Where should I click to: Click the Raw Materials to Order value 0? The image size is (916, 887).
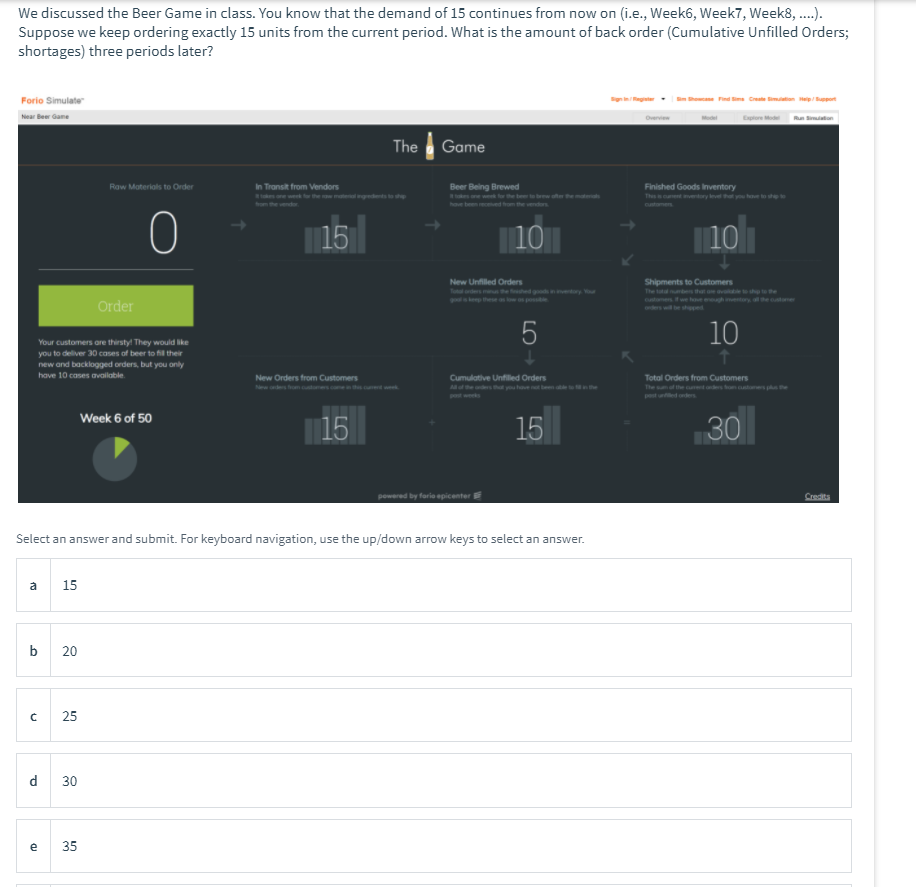(x=163, y=233)
